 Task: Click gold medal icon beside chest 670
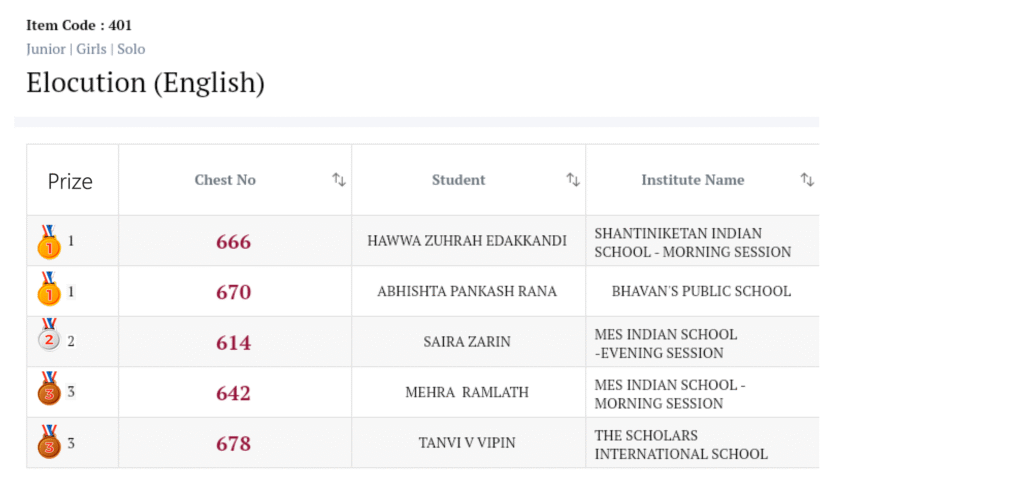click(x=48, y=292)
